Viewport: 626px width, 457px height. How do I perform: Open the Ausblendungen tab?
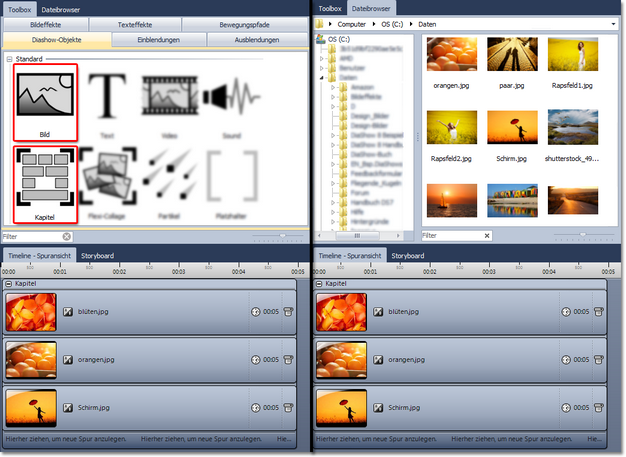[257, 40]
